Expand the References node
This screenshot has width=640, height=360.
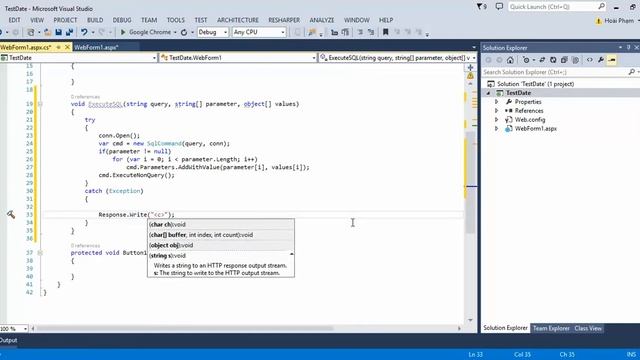[x=496, y=111]
